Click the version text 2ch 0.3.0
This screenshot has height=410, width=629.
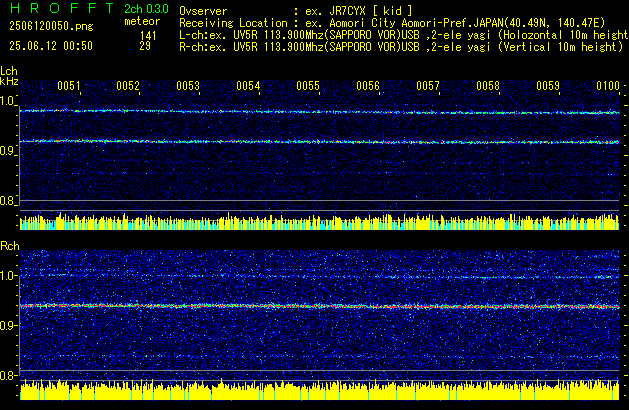click(x=146, y=9)
